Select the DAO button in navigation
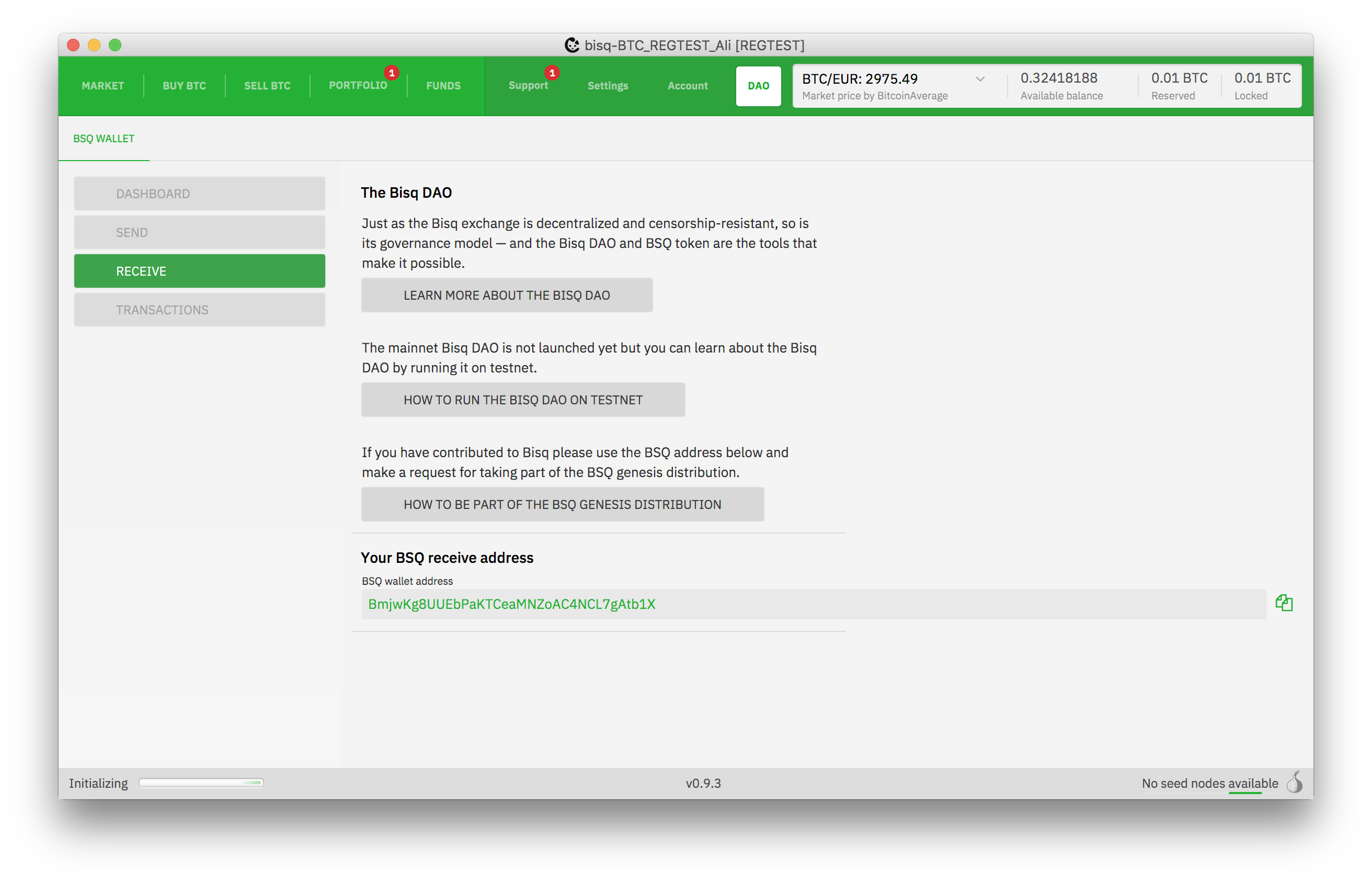 pyautogui.click(x=758, y=85)
